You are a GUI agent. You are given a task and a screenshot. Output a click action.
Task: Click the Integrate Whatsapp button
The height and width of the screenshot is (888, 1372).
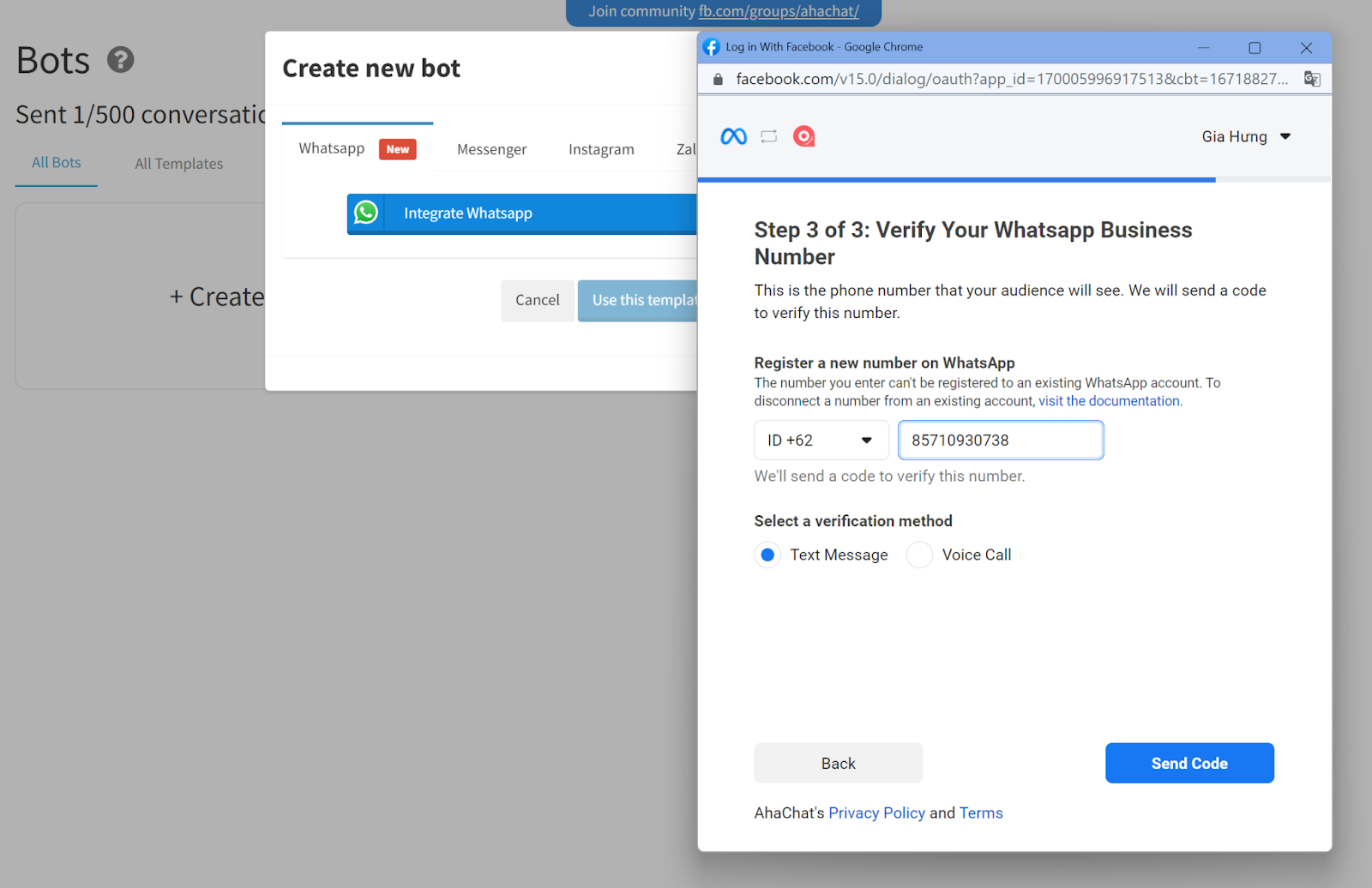(522, 213)
